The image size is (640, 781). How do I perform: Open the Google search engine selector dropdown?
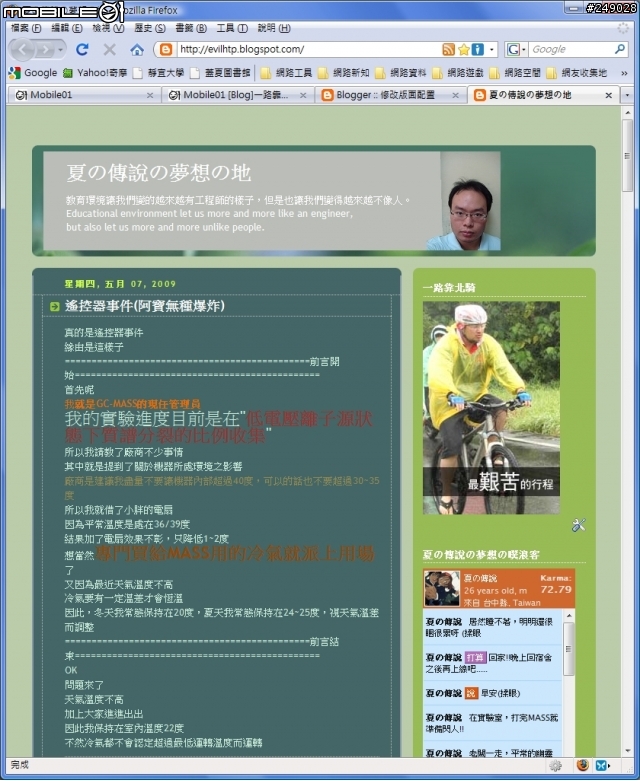(x=516, y=49)
